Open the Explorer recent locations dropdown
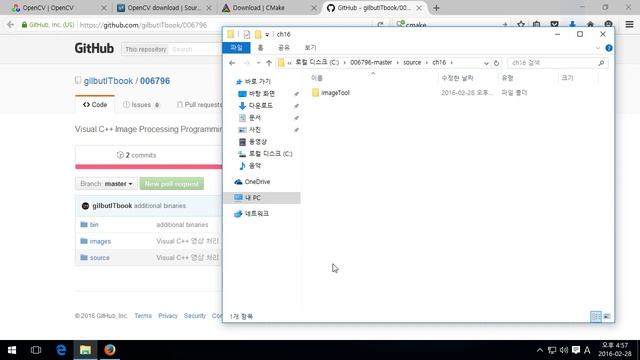640x360 pixels. click(258, 63)
